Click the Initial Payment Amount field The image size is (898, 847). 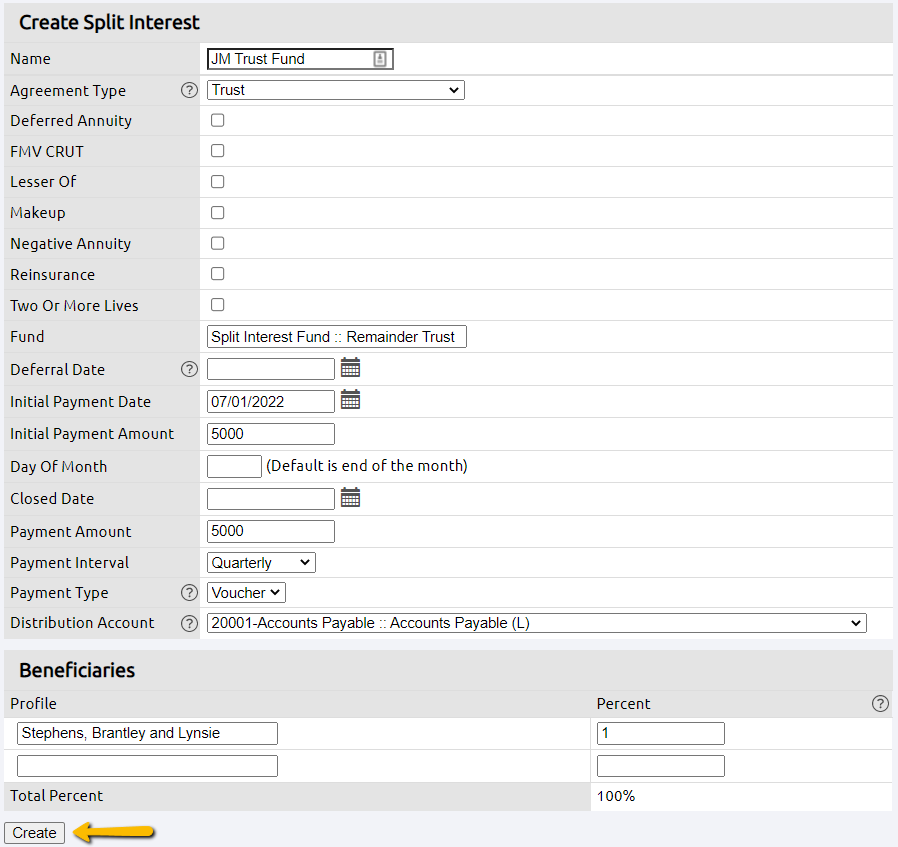click(x=271, y=434)
